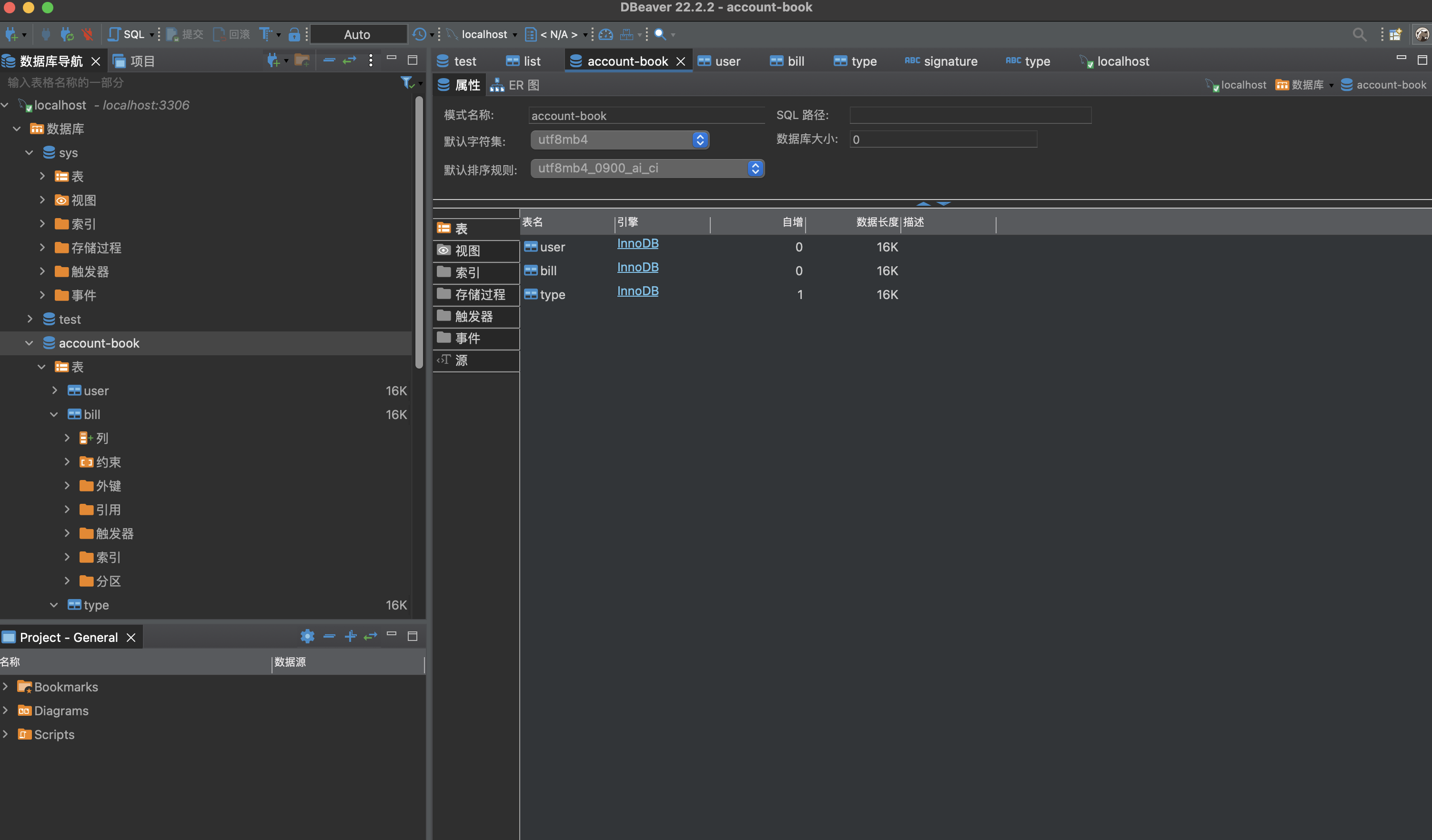Screen dimensions: 1432x840
Task: Click the navigator Collapse All icon
Action: pyautogui.click(x=329, y=60)
